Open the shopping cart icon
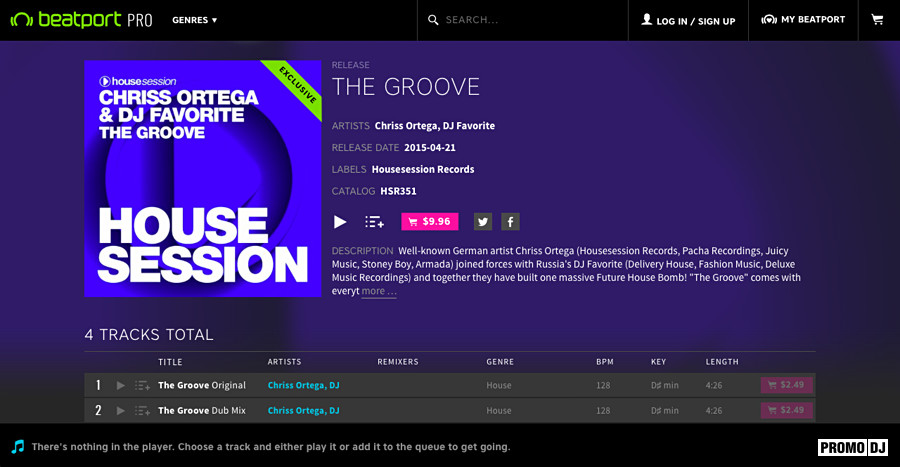Viewport: 900px width, 467px height. point(877,20)
